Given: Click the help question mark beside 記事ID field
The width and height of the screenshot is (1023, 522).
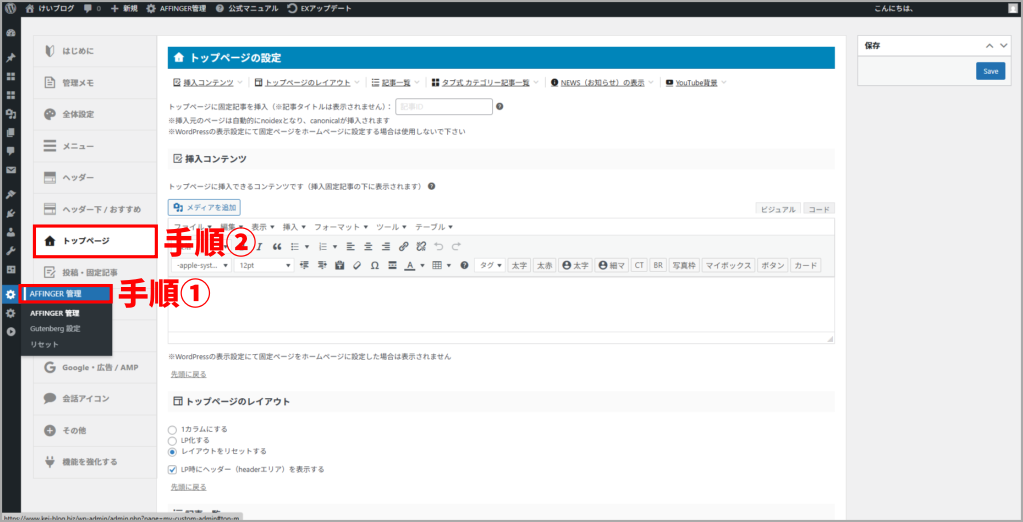Looking at the screenshot, I should click(x=499, y=106).
